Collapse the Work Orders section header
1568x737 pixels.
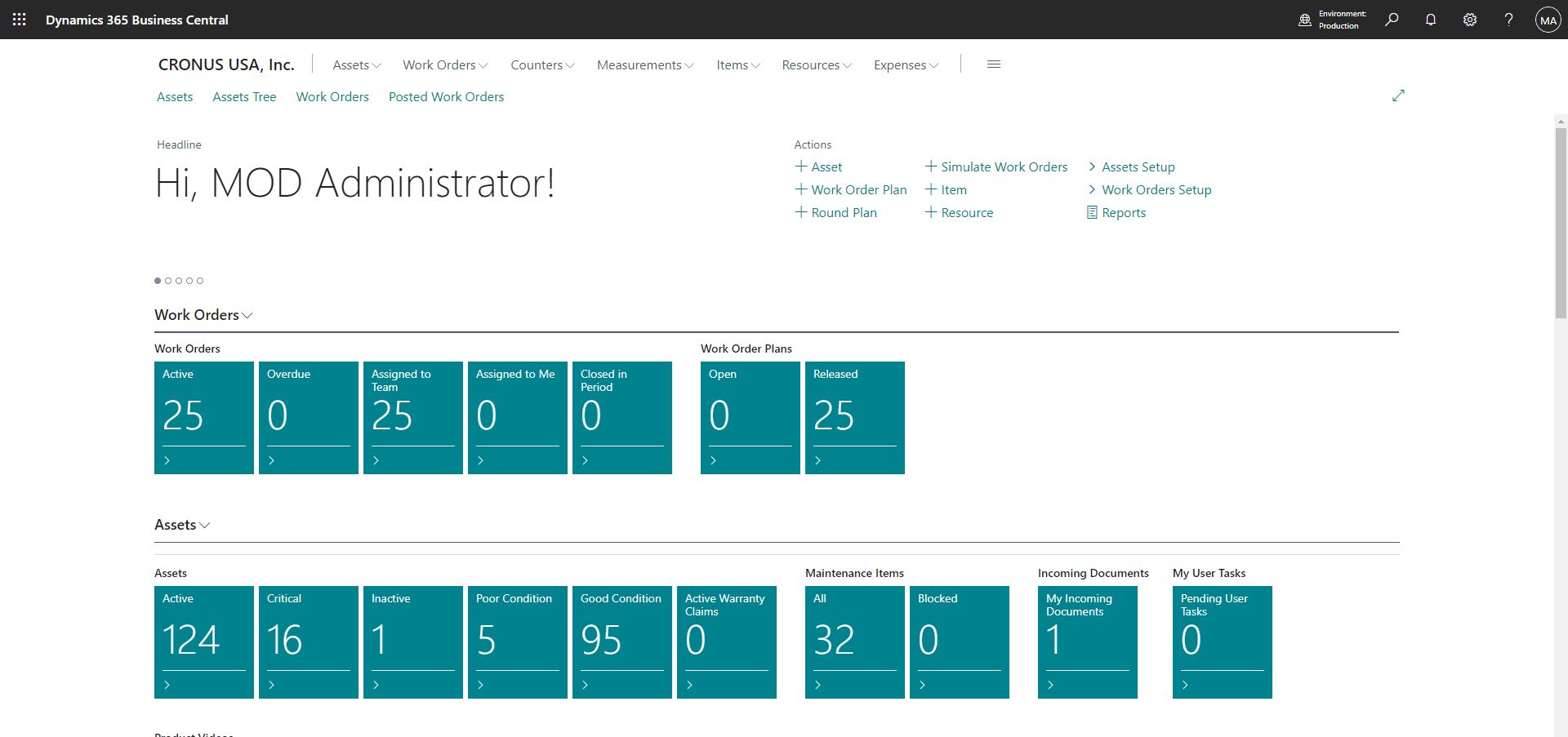pos(248,315)
